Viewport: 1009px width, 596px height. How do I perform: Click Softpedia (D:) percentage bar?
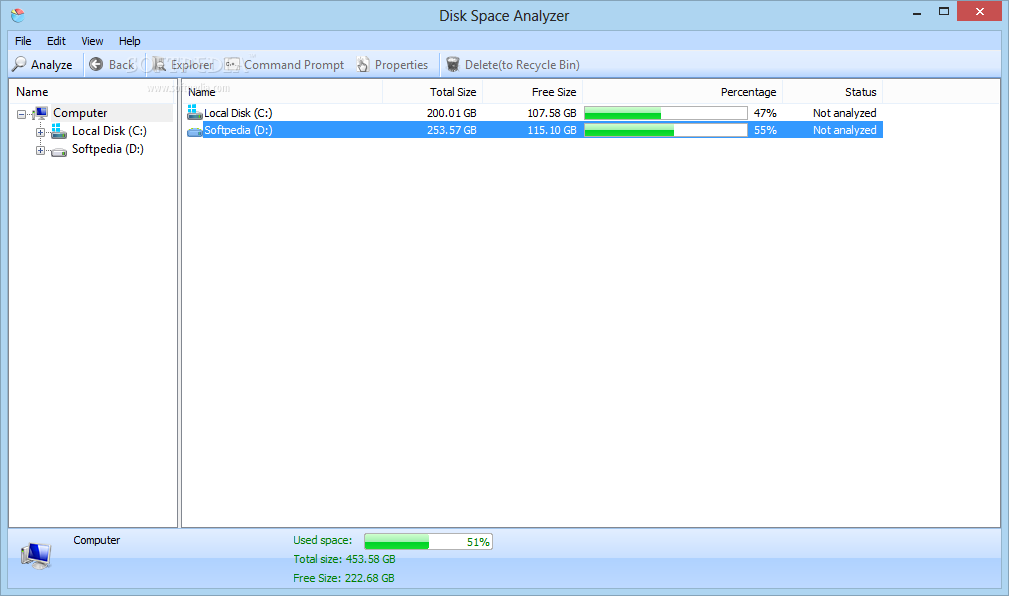coord(666,130)
